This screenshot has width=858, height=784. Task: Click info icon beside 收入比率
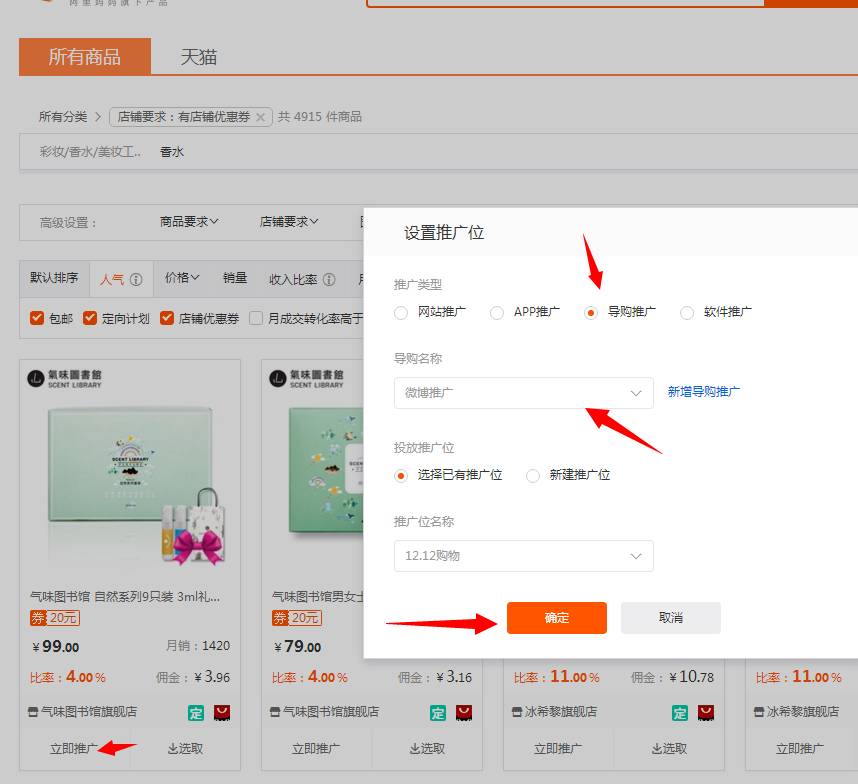tap(329, 280)
